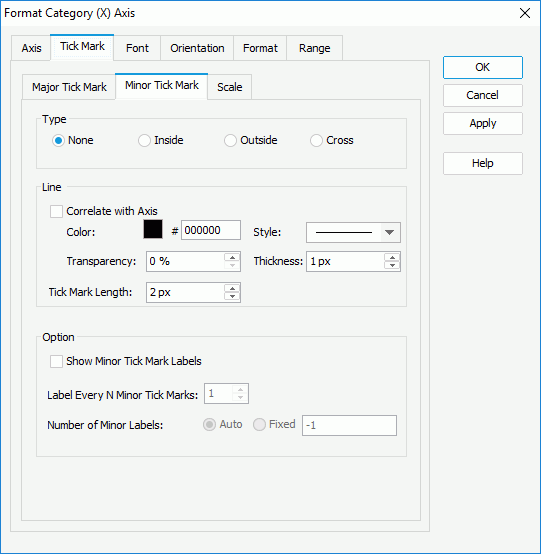This screenshot has width=541, height=554.
Task: Open the Font tab
Action: (137, 48)
